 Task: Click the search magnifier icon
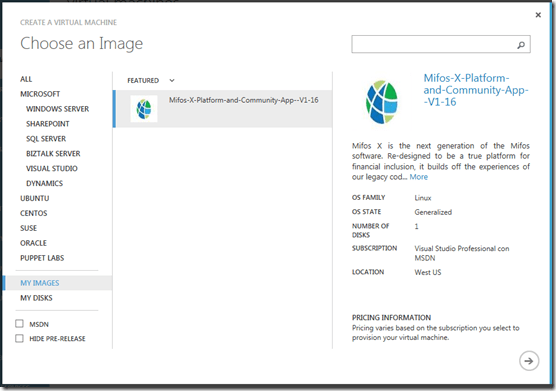click(521, 45)
